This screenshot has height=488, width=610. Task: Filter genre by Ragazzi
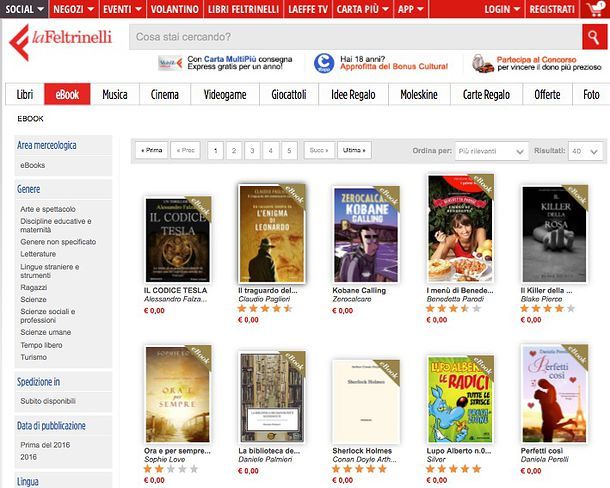tap(33, 287)
